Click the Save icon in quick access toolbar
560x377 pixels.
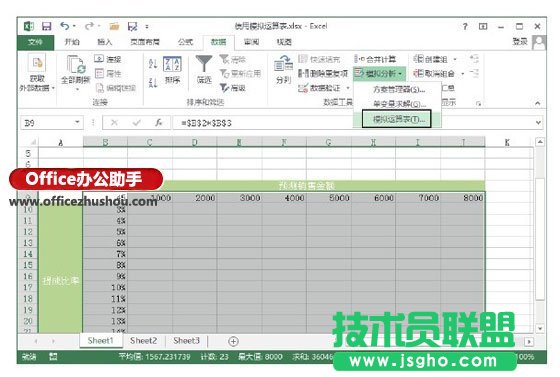(46, 26)
